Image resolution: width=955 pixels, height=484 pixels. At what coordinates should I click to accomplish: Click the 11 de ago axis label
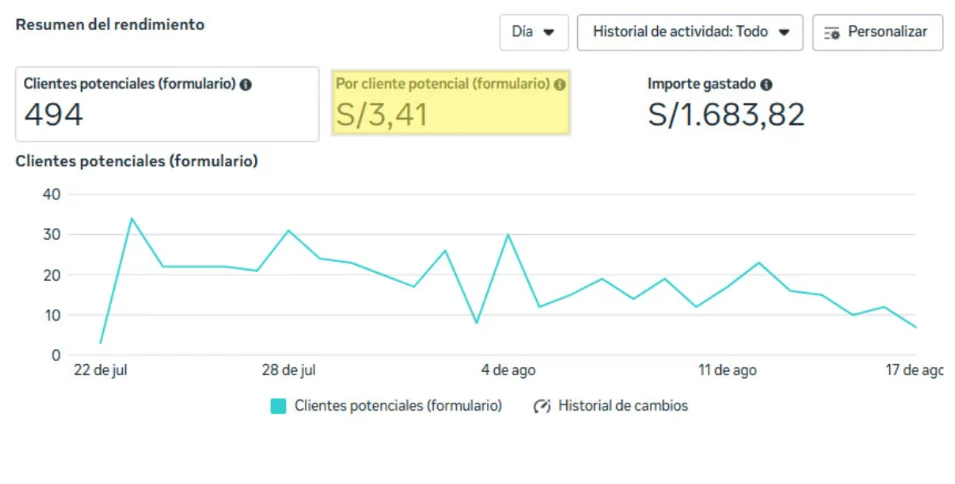(727, 370)
